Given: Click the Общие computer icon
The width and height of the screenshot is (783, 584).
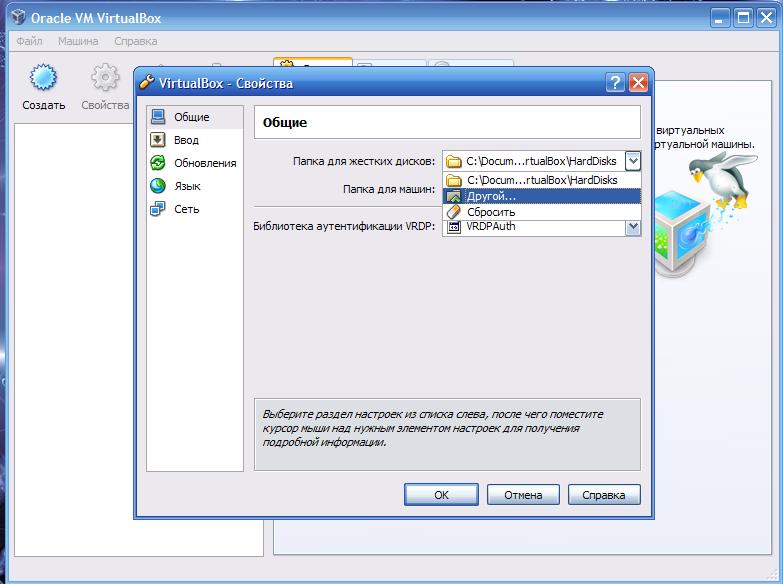Looking at the screenshot, I should click(x=158, y=116).
